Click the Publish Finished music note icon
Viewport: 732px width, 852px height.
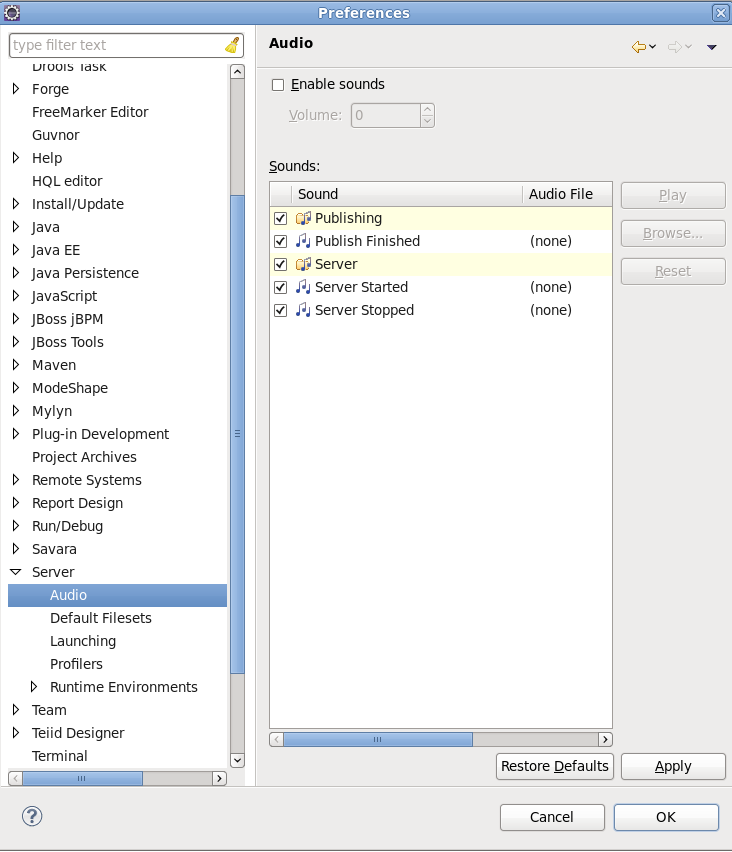304,241
